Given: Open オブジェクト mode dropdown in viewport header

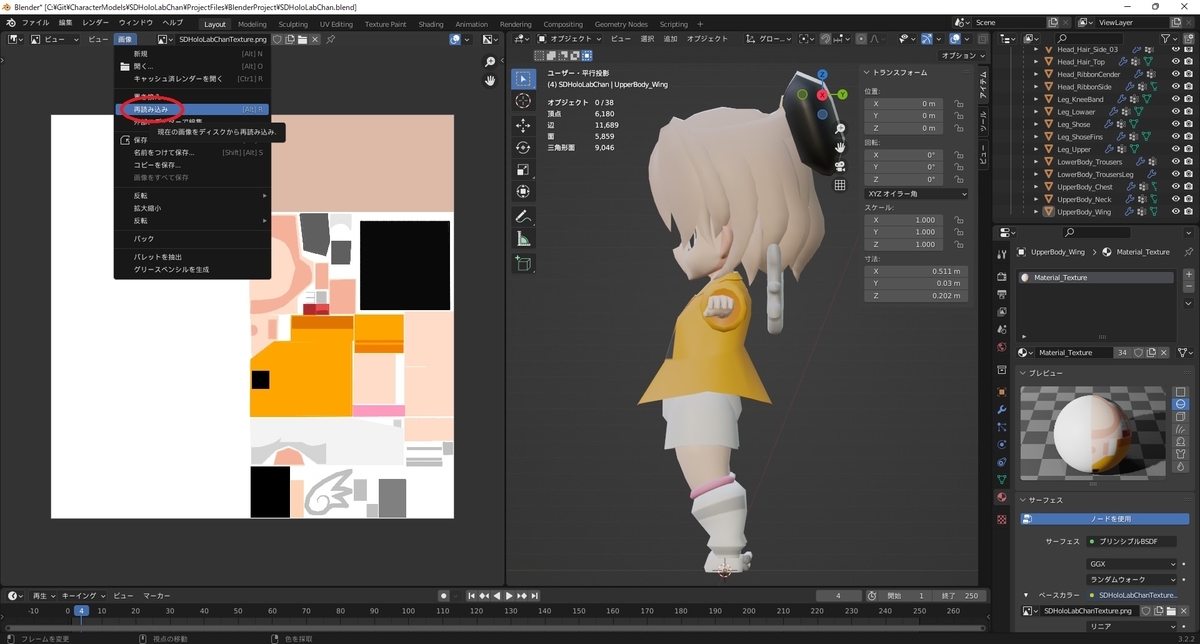Looking at the screenshot, I should pyautogui.click(x=569, y=39).
